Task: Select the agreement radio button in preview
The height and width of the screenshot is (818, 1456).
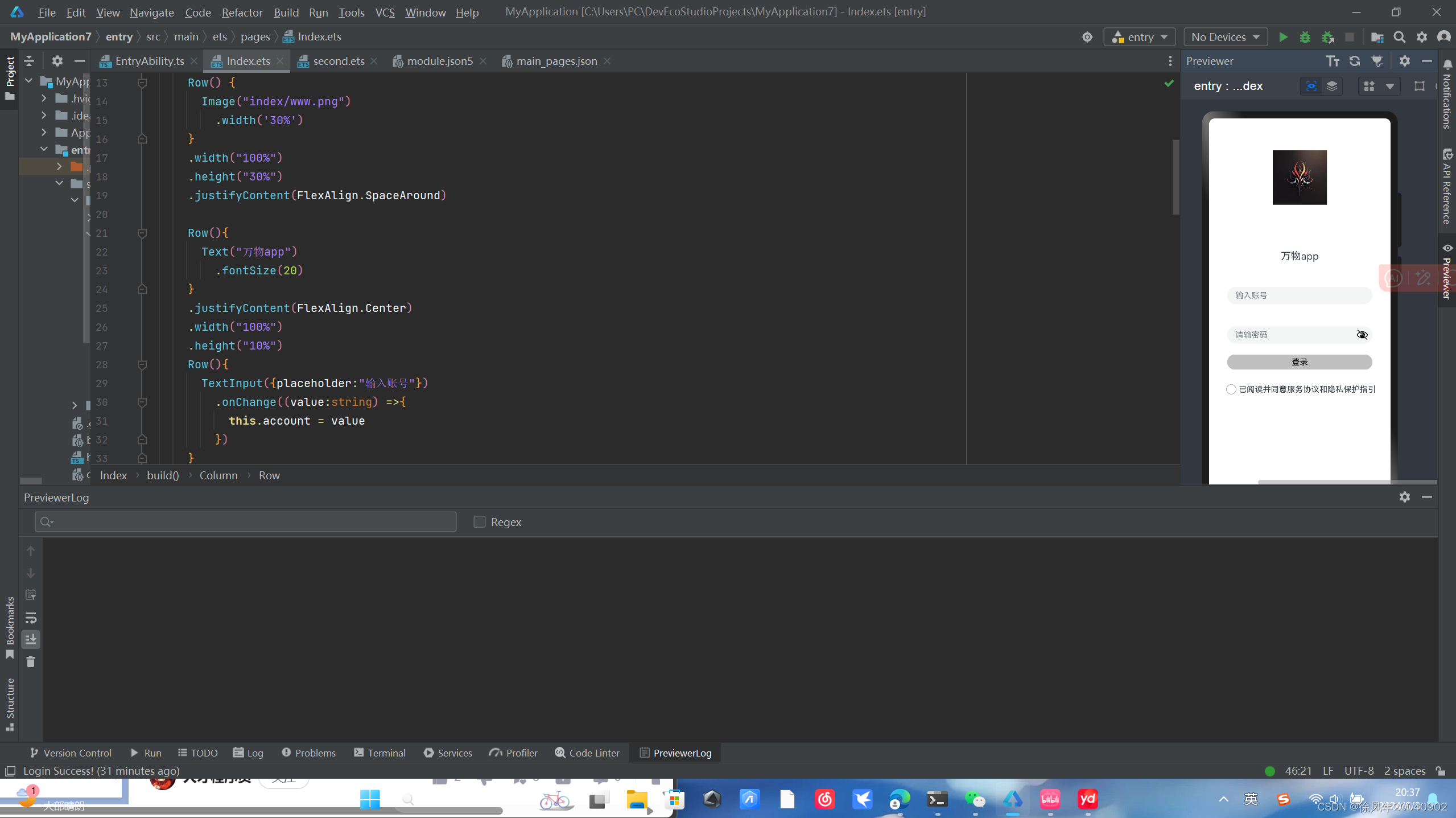Action: point(1231,389)
